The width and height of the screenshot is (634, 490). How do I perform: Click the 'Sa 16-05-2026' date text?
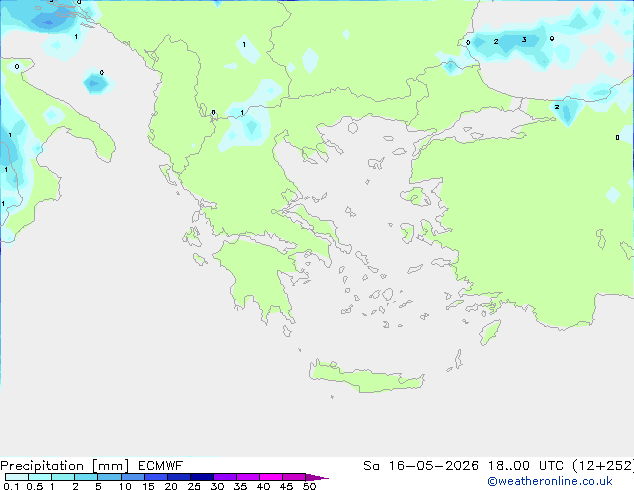[421, 466]
